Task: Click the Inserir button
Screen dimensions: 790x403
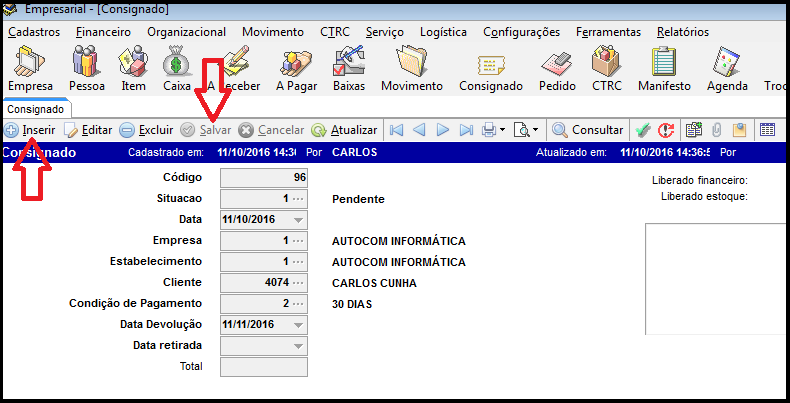Action: [30, 130]
